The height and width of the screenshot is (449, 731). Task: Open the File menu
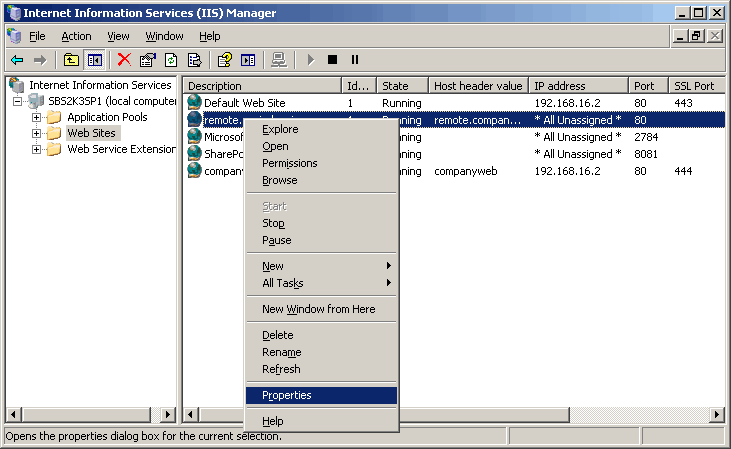[x=37, y=36]
